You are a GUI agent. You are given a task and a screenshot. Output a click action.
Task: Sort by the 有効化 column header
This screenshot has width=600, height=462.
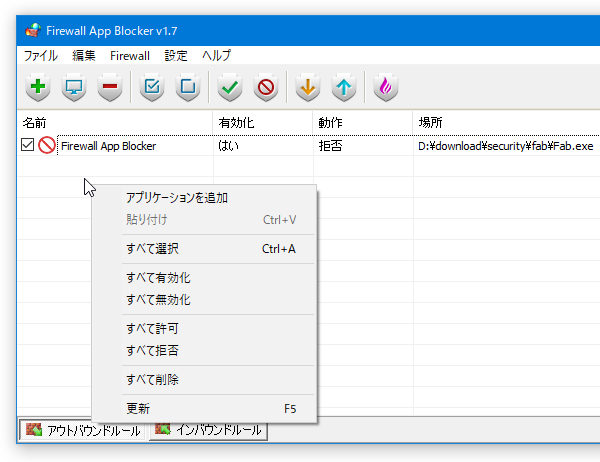point(263,122)
